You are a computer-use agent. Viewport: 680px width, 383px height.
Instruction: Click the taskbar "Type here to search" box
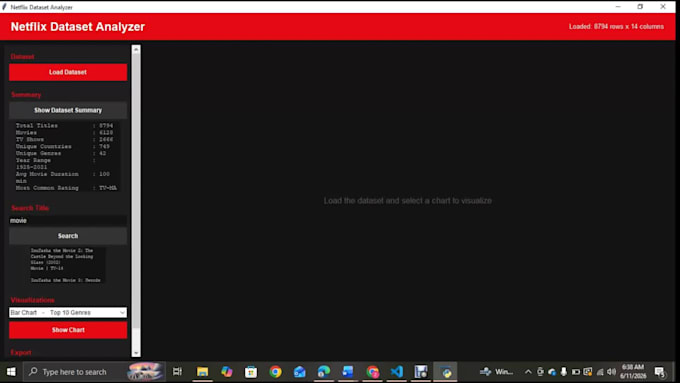(x=94, y=372)
